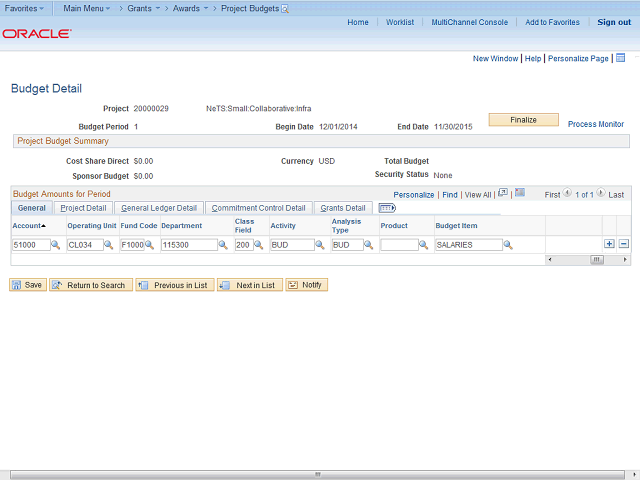
Task: Add a new budget row with plus icon
Action: coord(609,244)
